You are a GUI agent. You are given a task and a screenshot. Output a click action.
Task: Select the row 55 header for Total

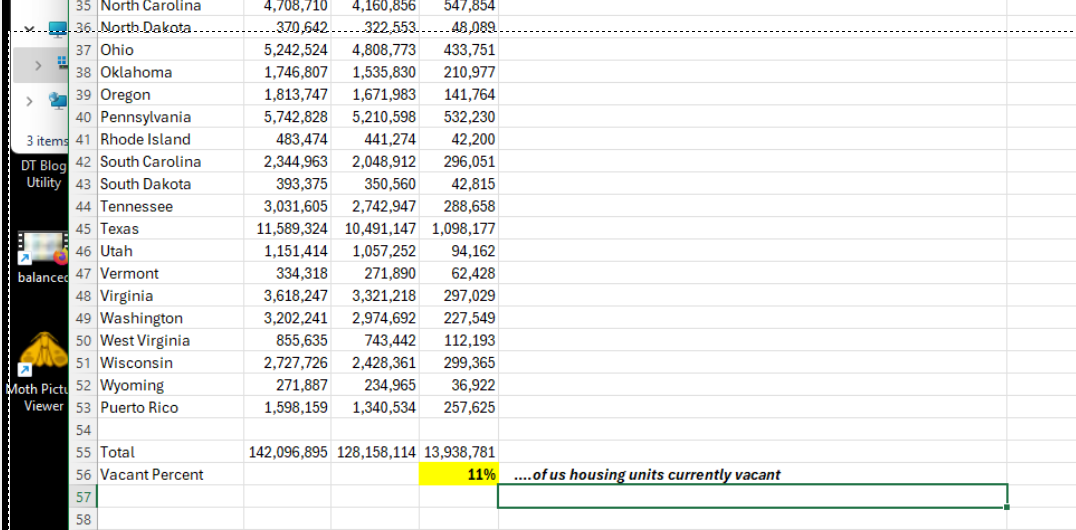pos(83,452)
